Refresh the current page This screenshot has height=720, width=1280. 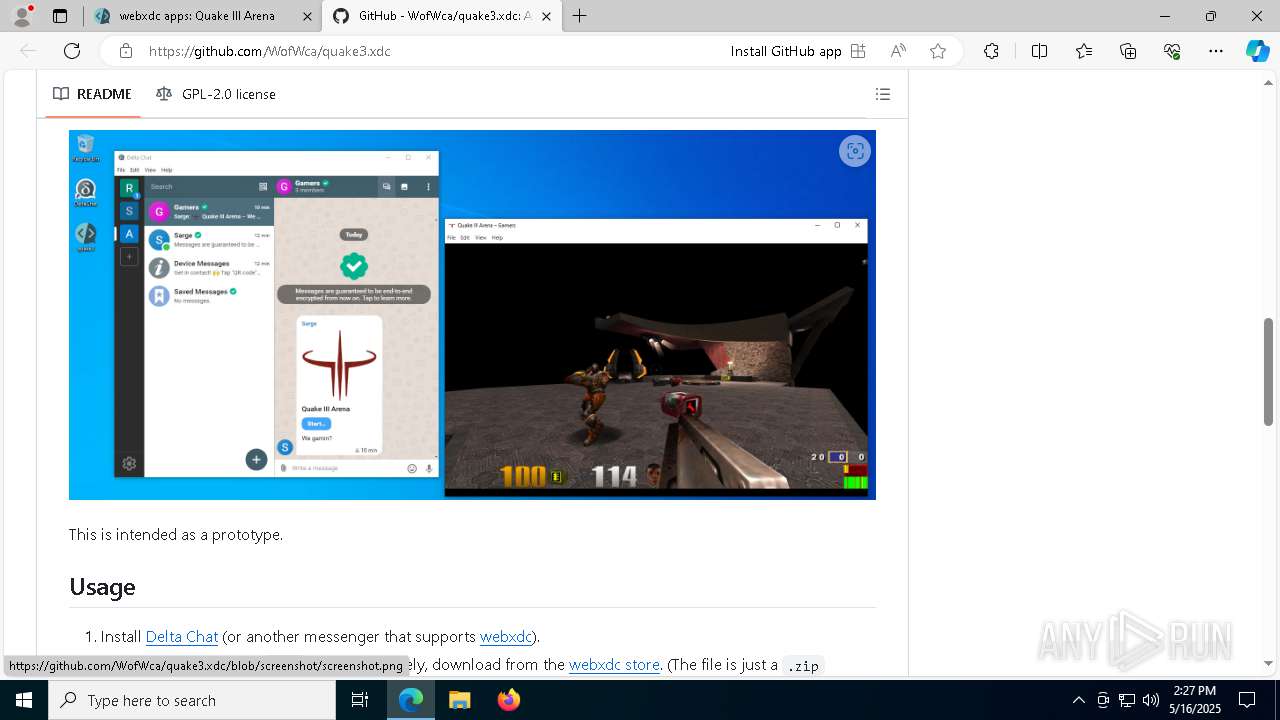(72, 51)
